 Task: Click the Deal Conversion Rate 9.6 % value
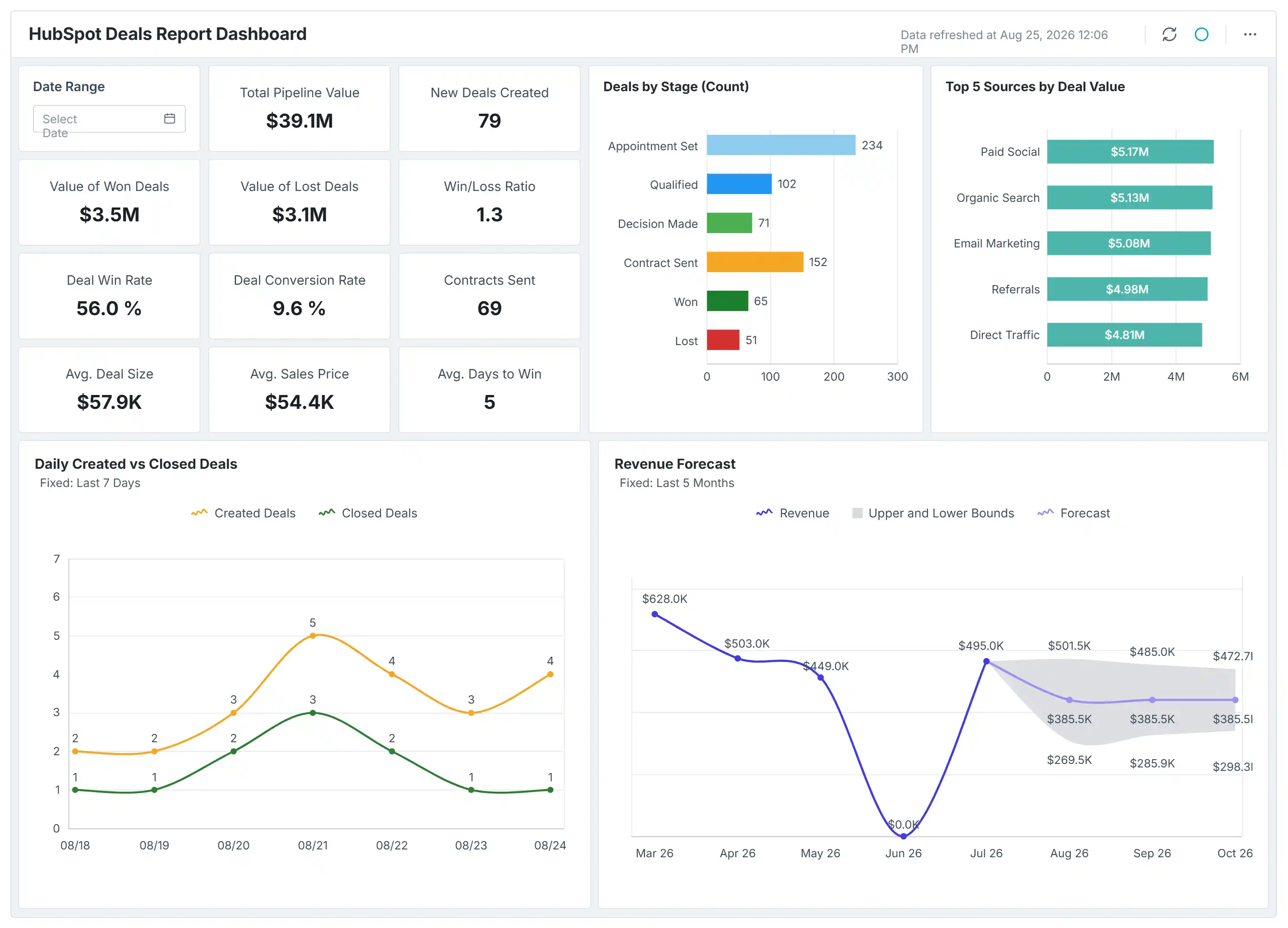click(299, 308)
